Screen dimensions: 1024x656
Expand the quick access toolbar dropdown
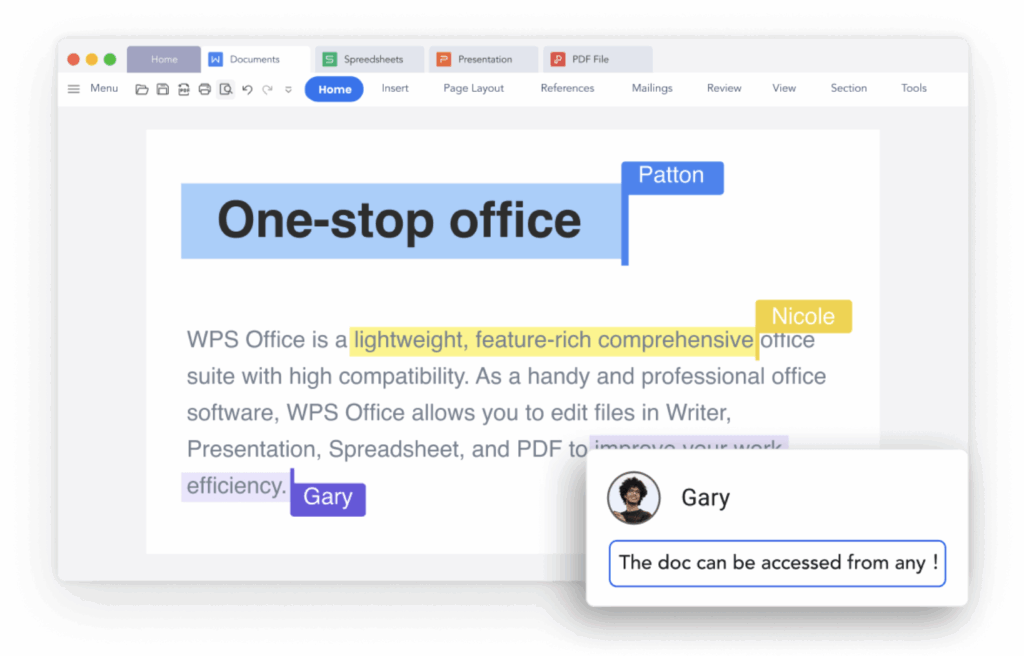[x=288, y=89]
